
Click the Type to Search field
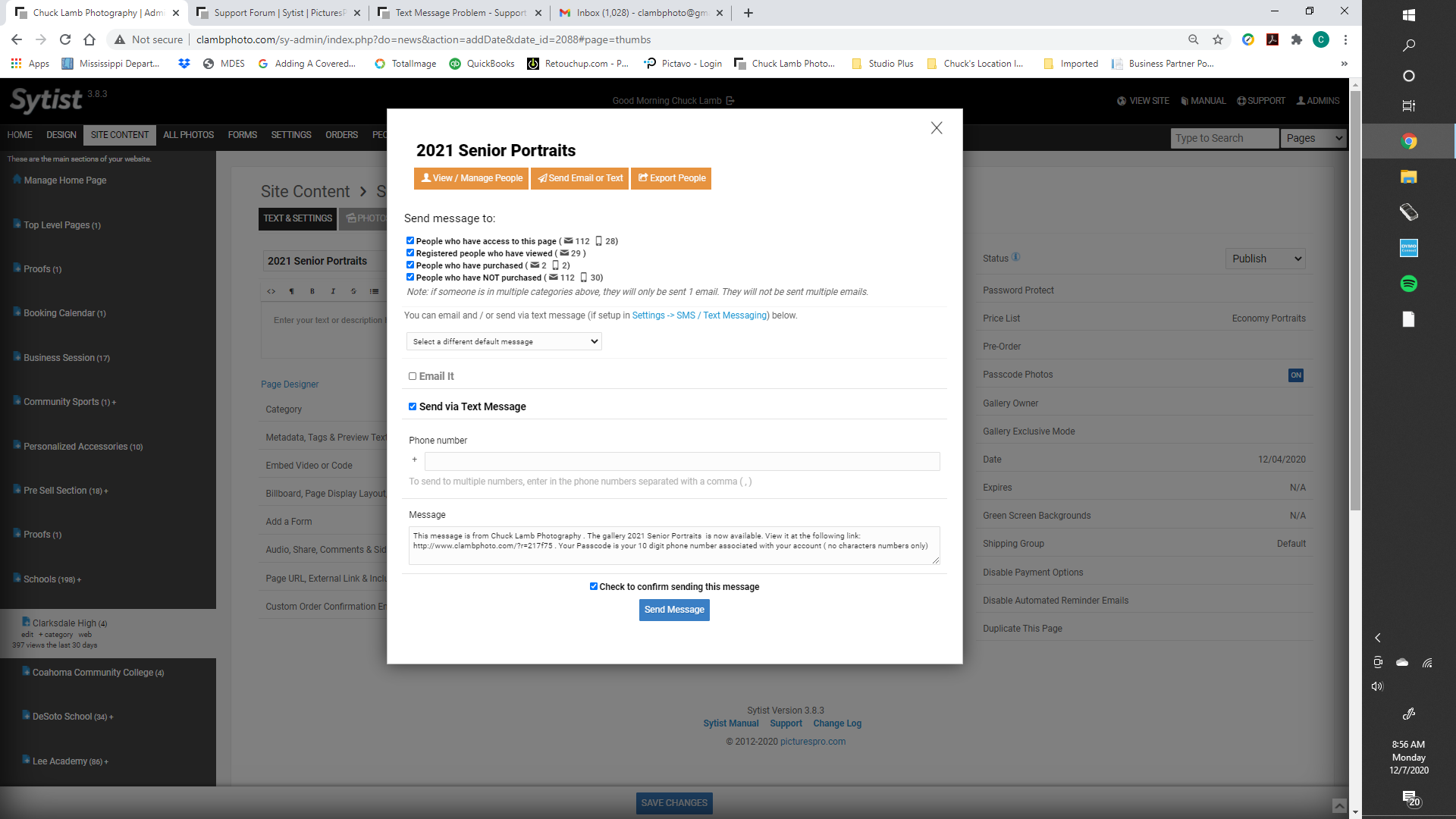pos(1225,138)
